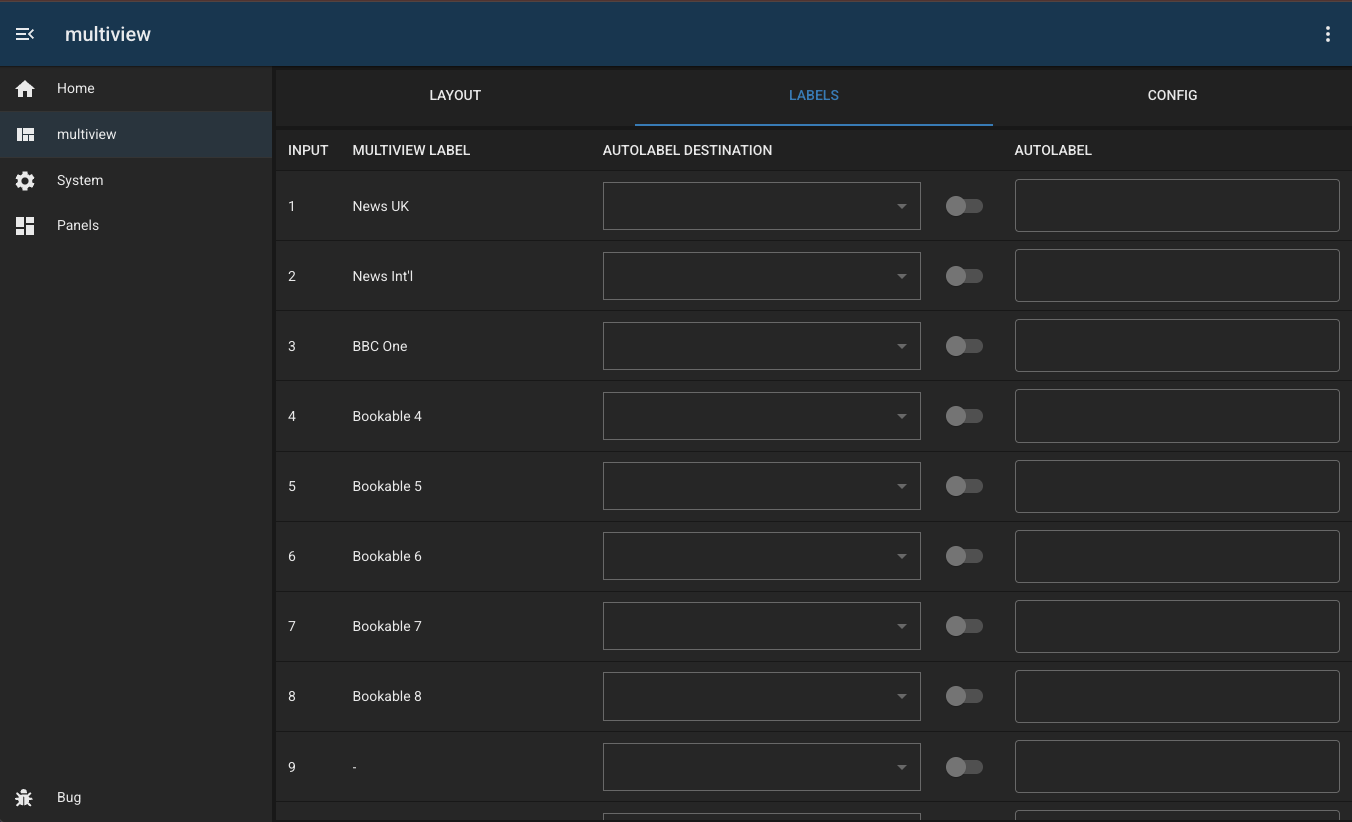
Task: Open the CONFIG tab
Action: click(1172, 95)
